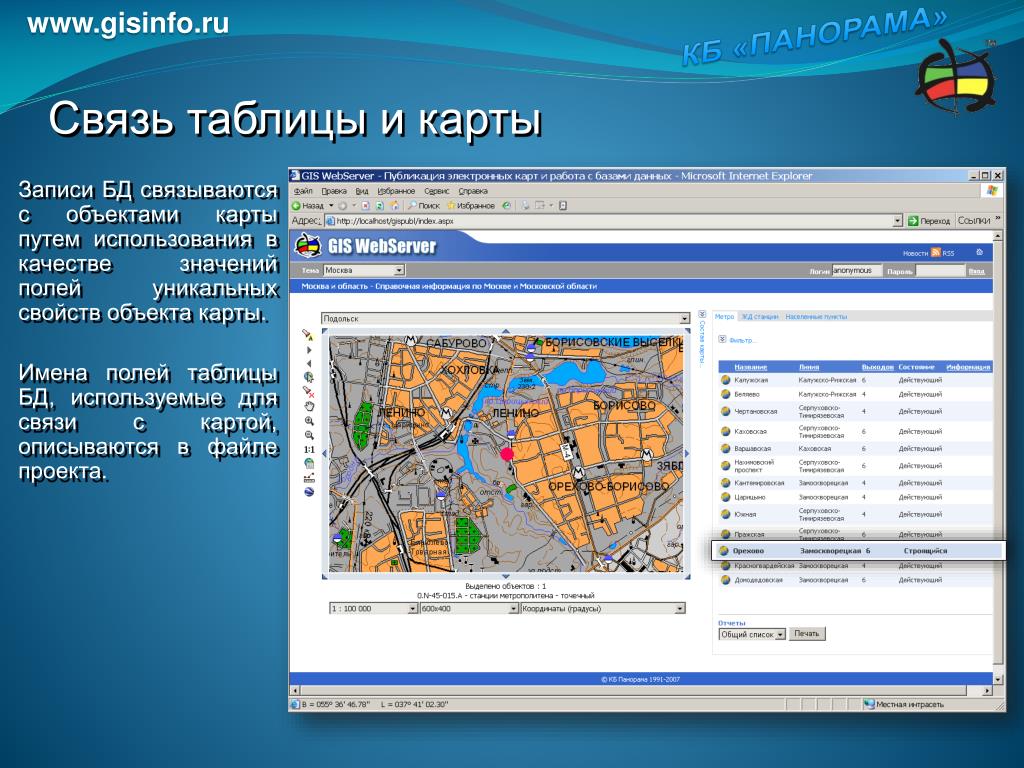
Task: Sort table by Выходов column header
Action: tap(877, 367)
